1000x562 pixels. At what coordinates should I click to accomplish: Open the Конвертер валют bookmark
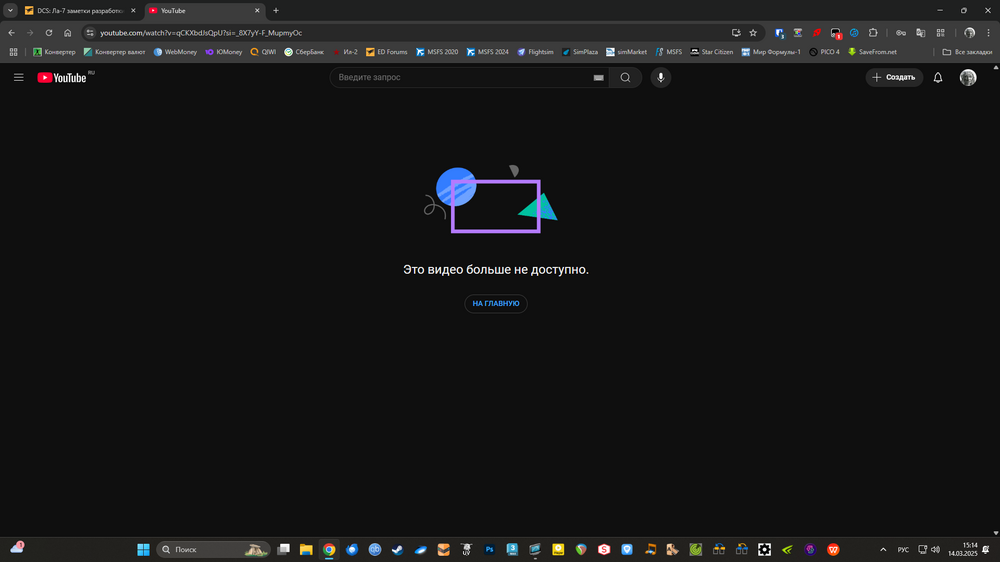114,52
